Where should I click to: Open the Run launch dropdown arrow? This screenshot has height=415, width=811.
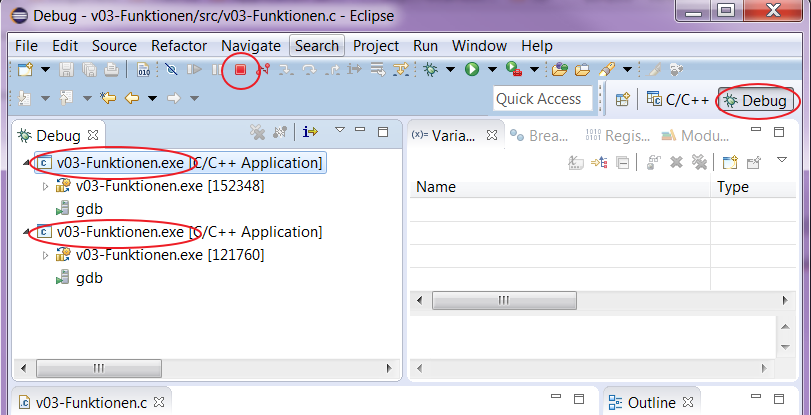click(492, 69)
